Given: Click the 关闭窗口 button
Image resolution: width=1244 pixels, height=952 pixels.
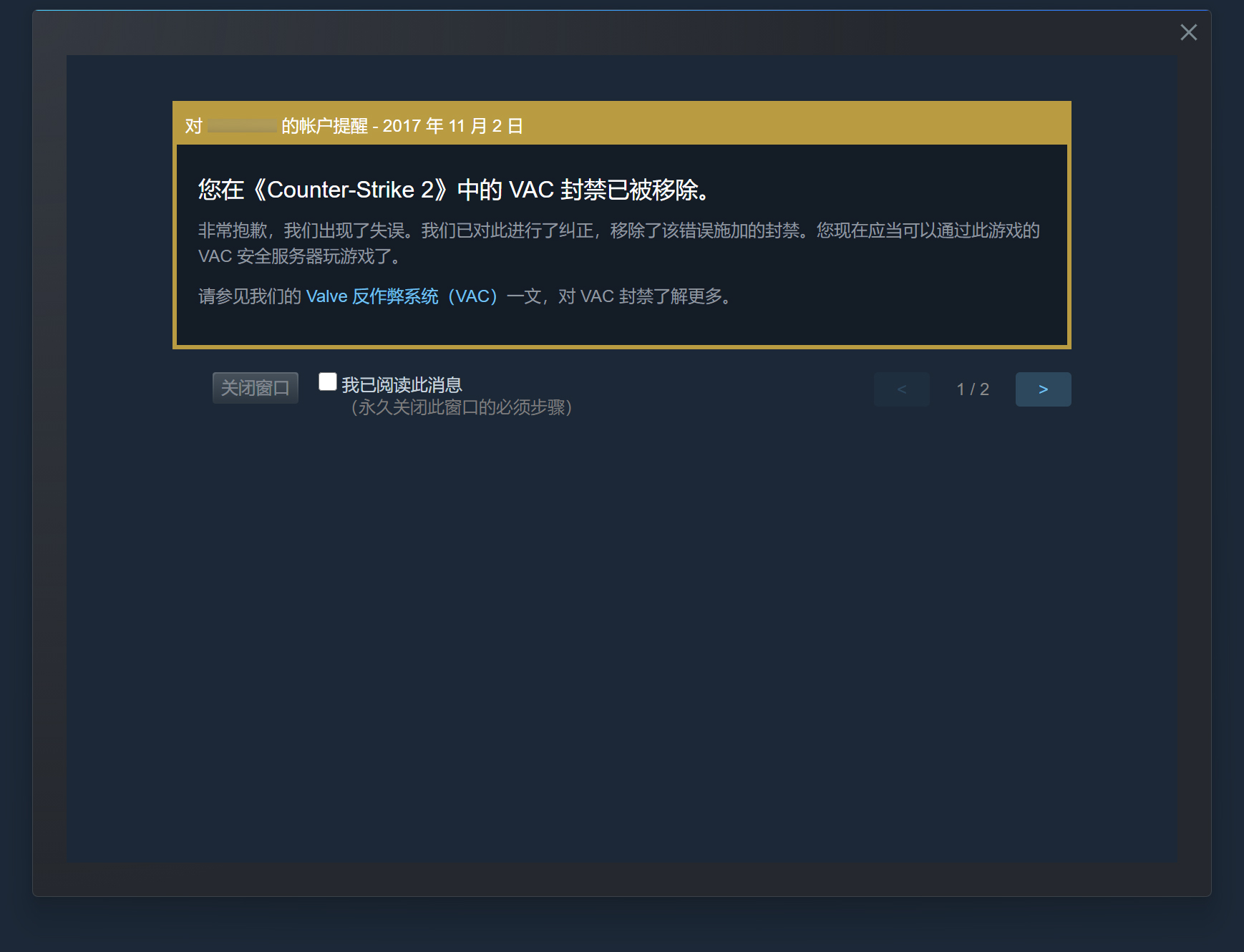Looking at the screenshot, I should coord(256,388).
